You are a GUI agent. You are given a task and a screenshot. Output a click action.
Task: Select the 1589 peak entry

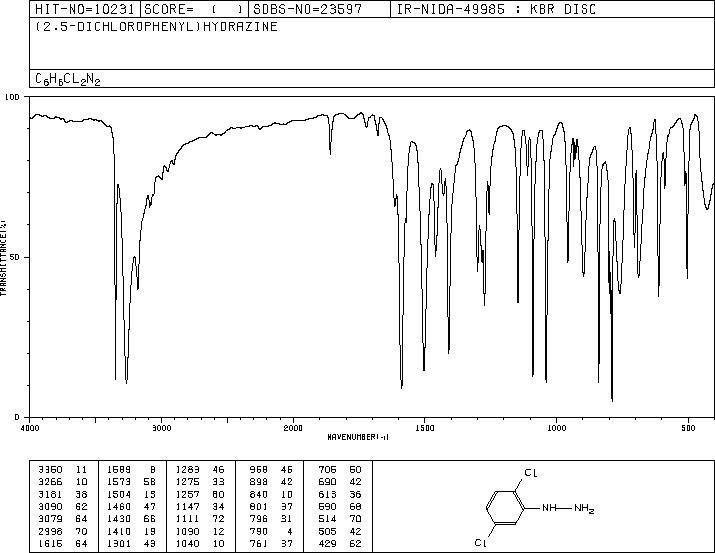click(x=131, y=469)
